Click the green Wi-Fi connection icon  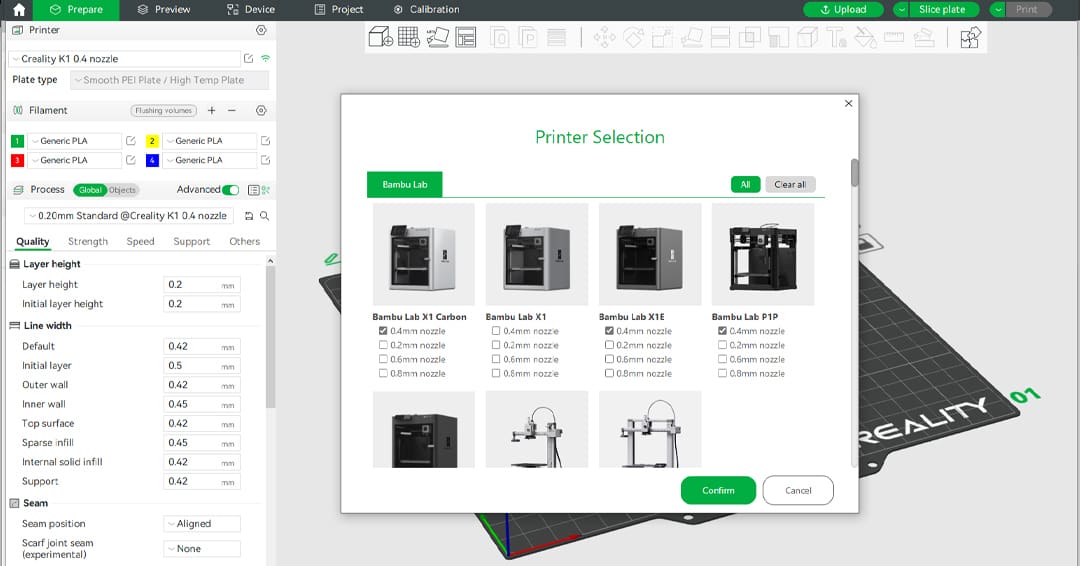265,59
